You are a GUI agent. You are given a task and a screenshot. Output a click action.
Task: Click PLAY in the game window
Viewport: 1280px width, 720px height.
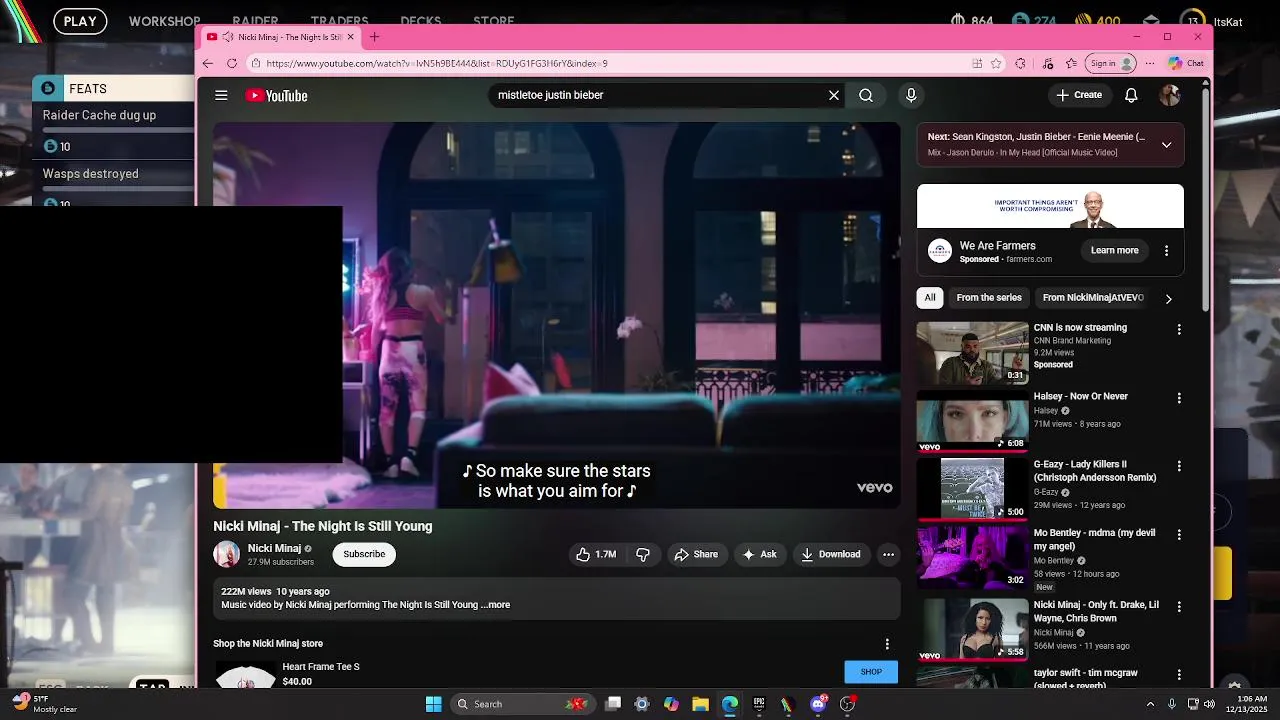click(80, 21)
